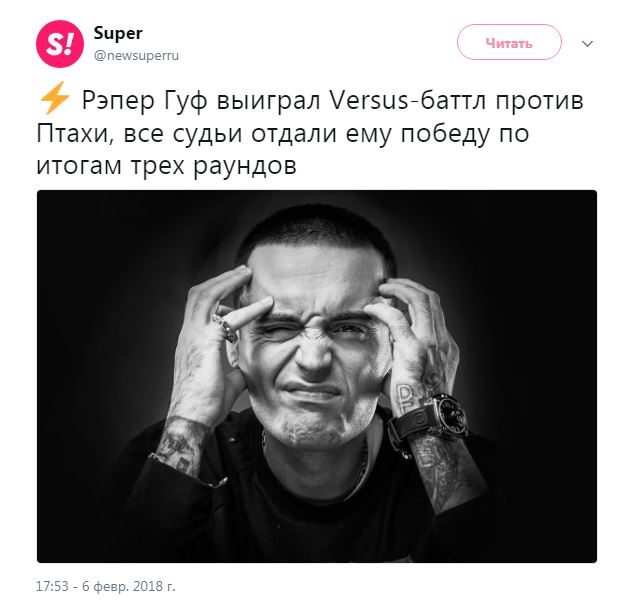Open the Super display name link
This screenshot has height=600, width=628.
(118, 33)
